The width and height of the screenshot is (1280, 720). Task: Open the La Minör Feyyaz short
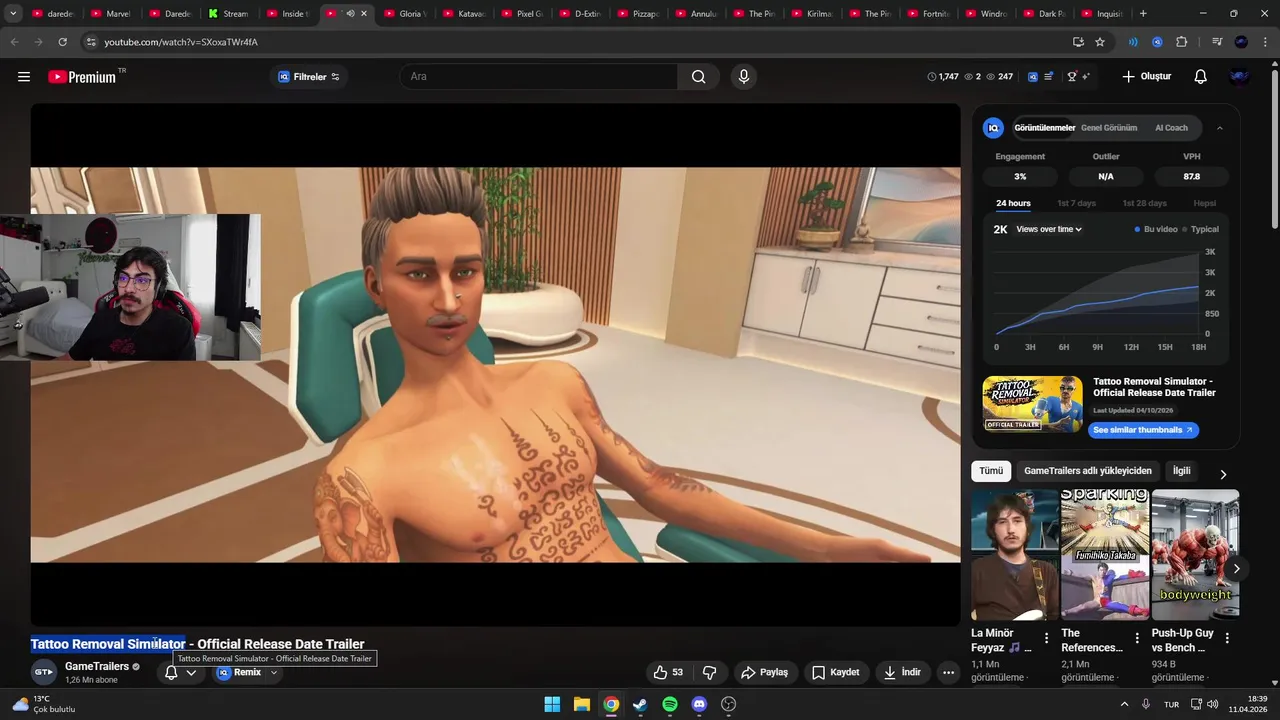coord(1015,555)
